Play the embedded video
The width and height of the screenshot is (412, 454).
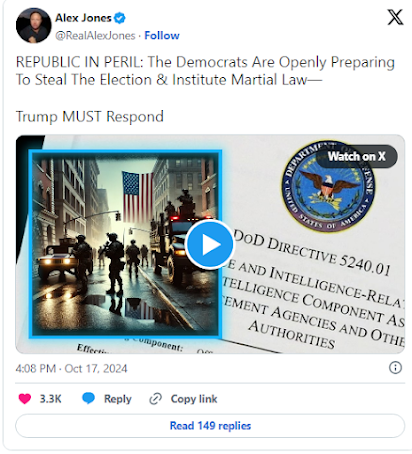point(210,244)
